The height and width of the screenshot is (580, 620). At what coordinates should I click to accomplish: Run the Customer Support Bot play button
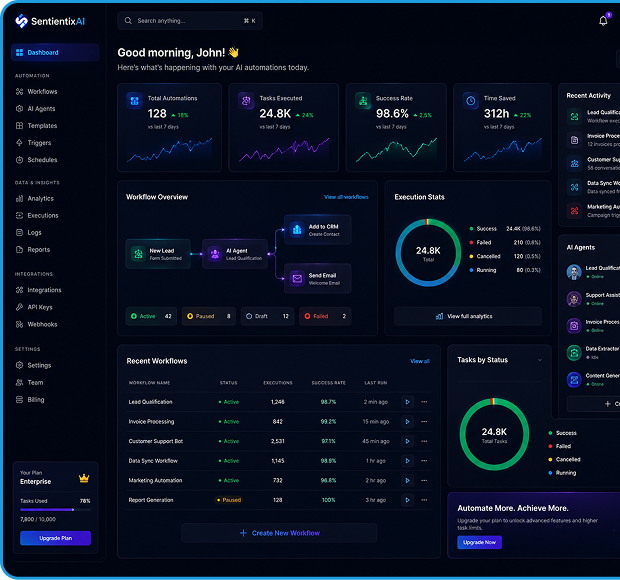coord(407,441)
